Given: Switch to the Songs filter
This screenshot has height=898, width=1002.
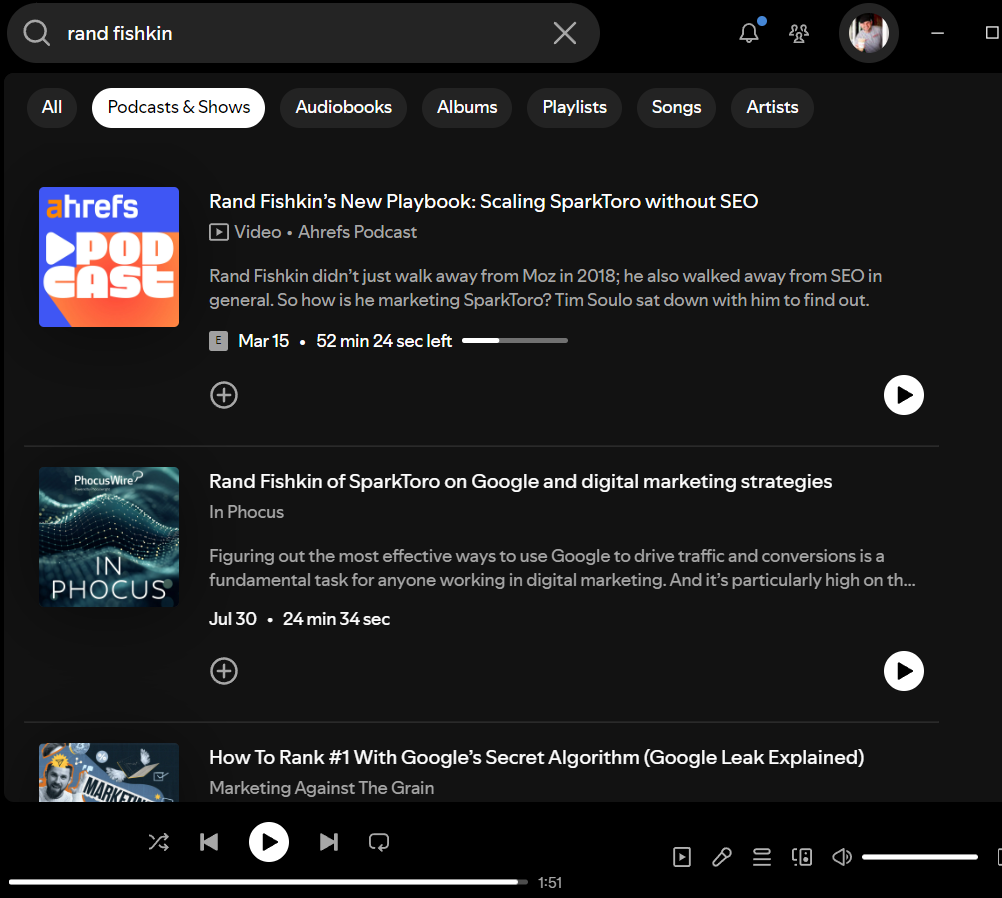Looking at the screenshot, I should (x=676, y=107).
